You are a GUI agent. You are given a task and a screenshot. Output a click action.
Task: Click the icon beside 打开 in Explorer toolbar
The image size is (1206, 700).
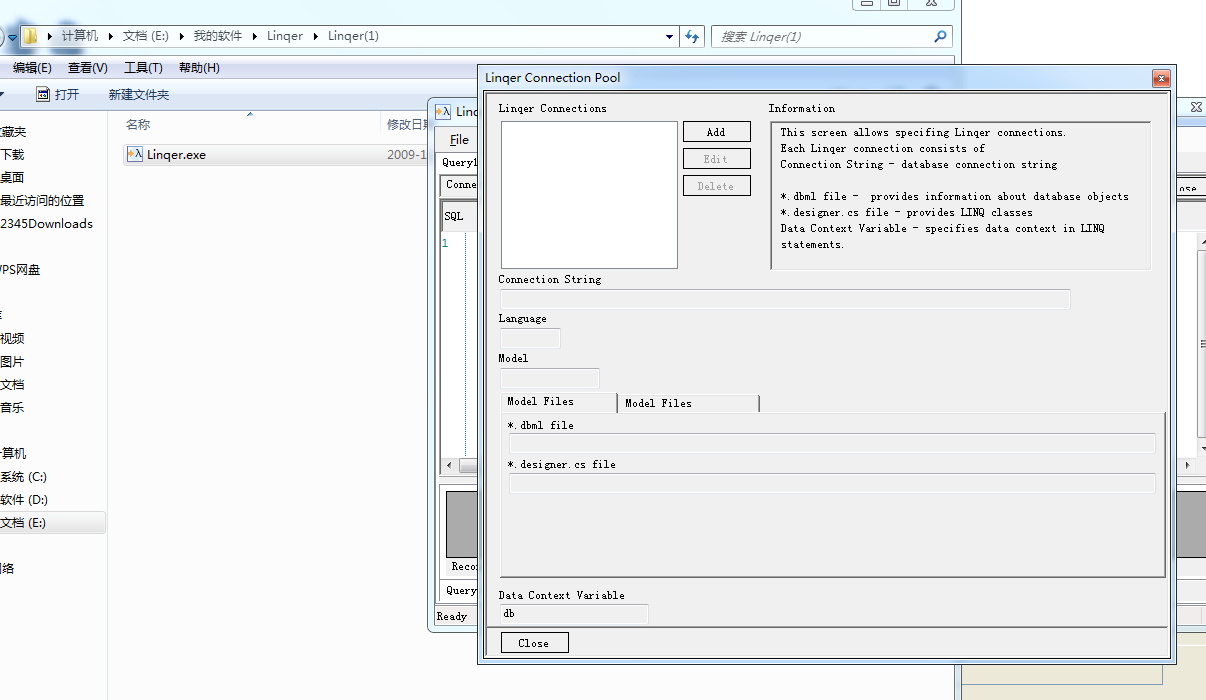(x=43, y=94)
